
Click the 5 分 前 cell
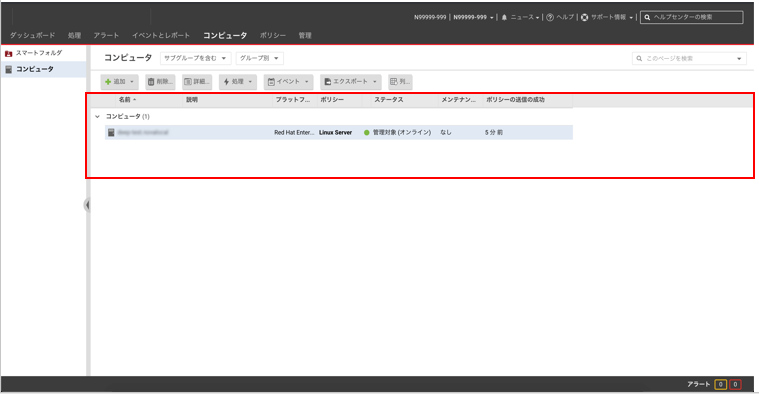point(494,133)
